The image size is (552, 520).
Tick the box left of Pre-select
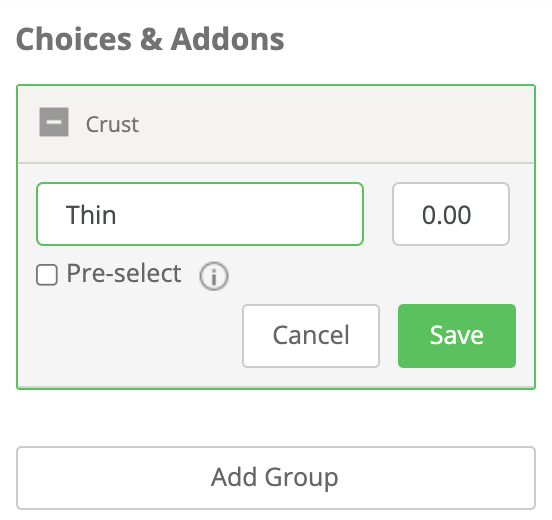(47, 275)
